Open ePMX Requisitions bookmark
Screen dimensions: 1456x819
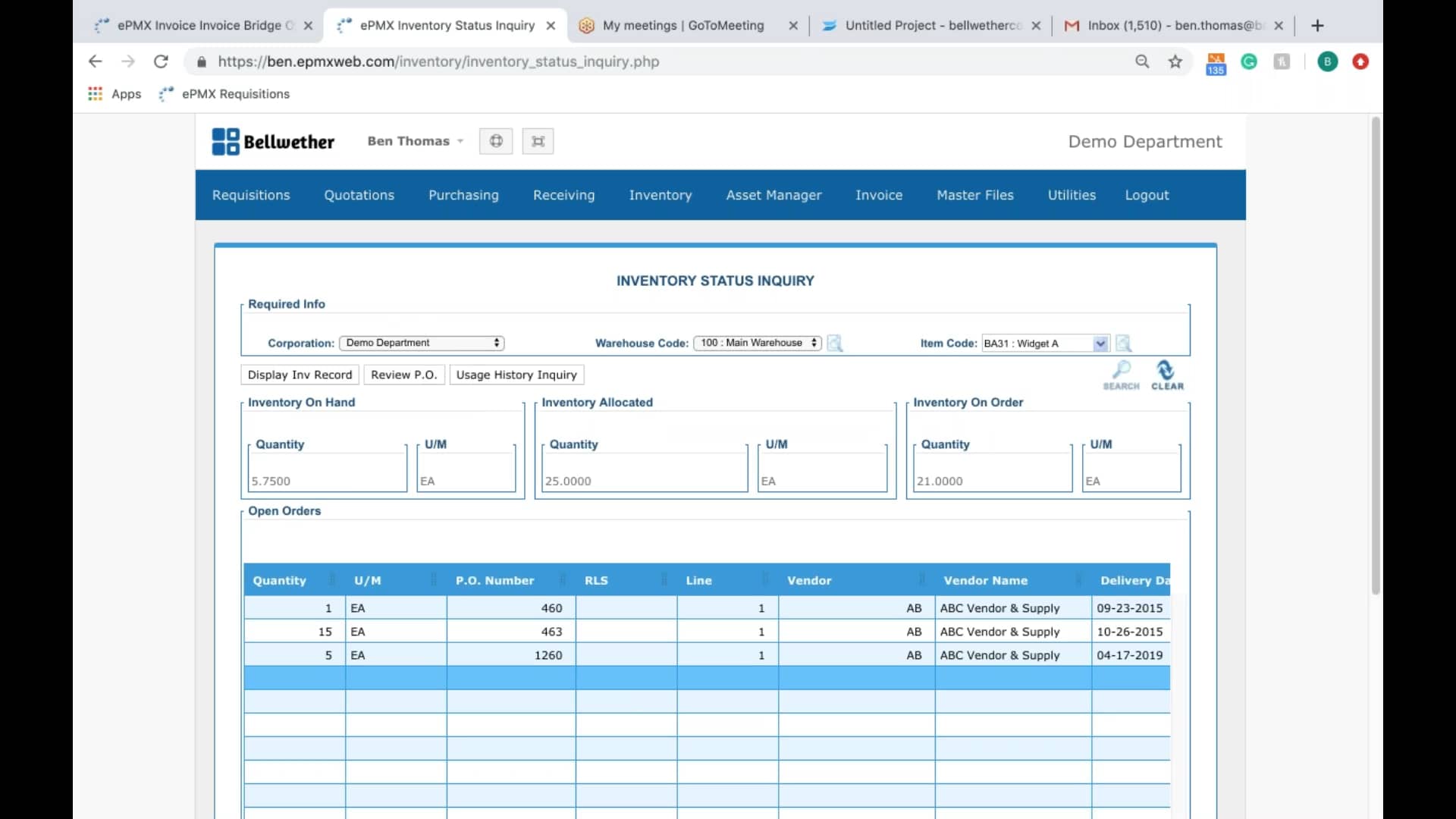(x=224, y=94)
